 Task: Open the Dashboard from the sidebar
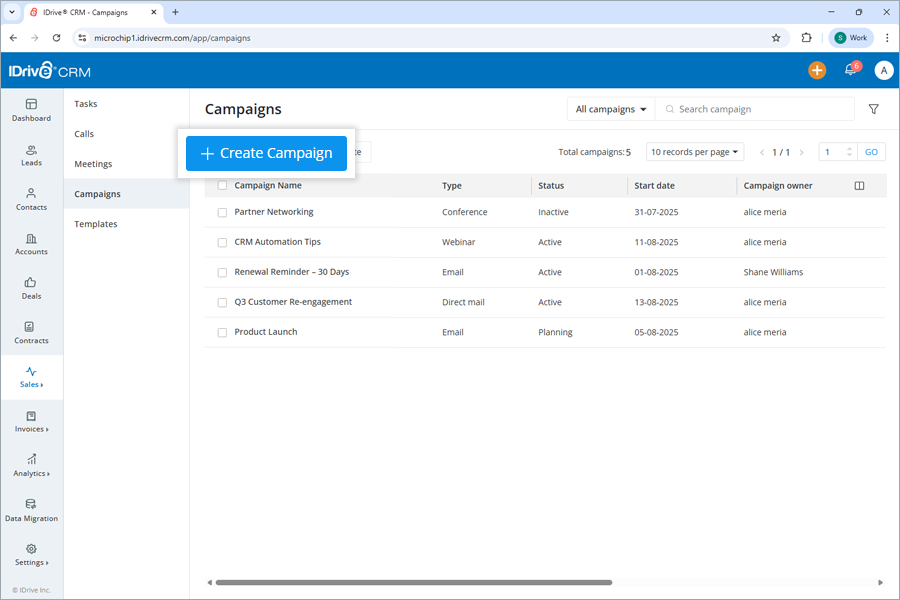tap(31, 111)
